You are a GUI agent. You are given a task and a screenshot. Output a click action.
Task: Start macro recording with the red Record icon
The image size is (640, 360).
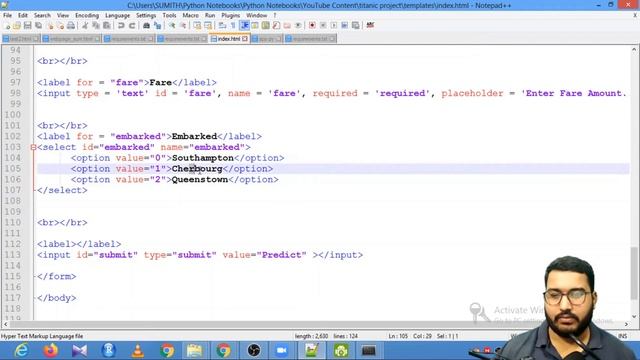[312, 26]
